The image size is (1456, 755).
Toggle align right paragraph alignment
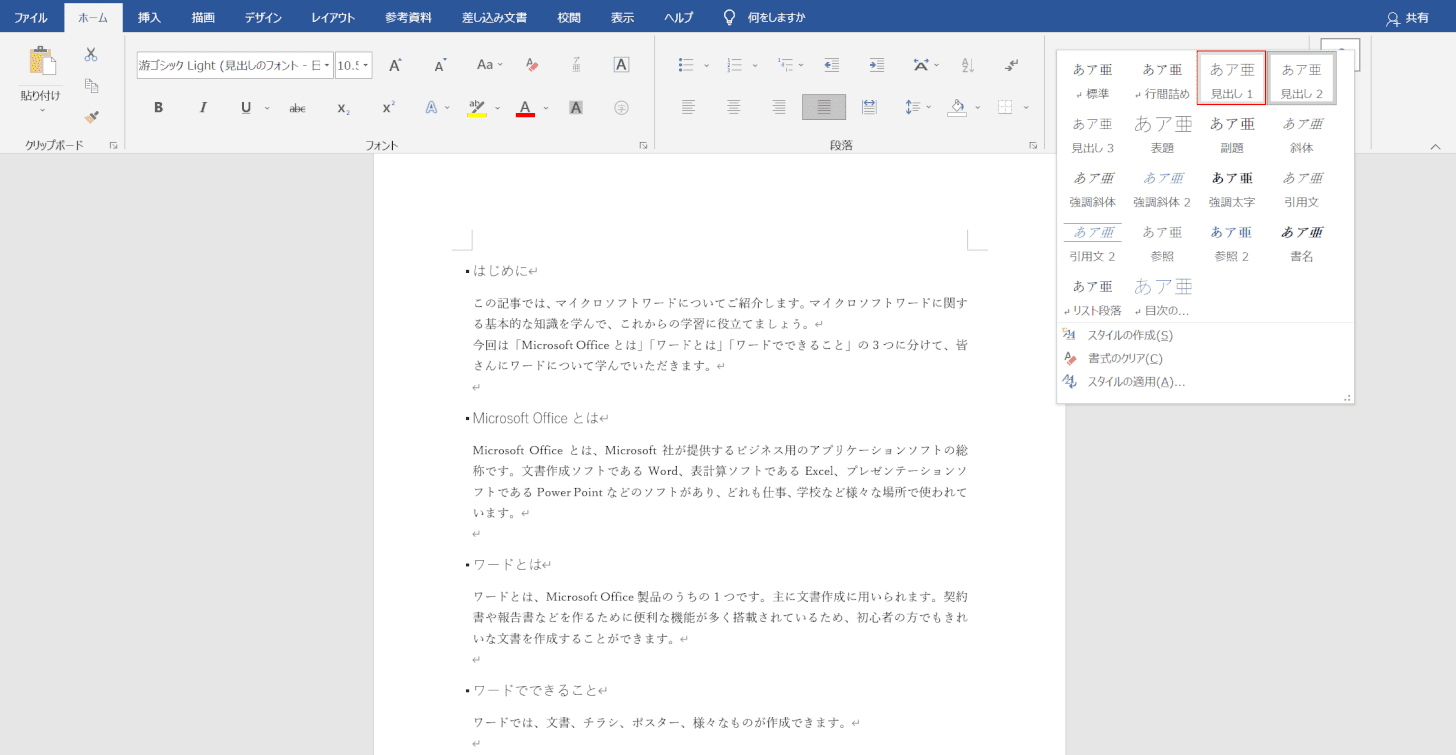[779, 107]
